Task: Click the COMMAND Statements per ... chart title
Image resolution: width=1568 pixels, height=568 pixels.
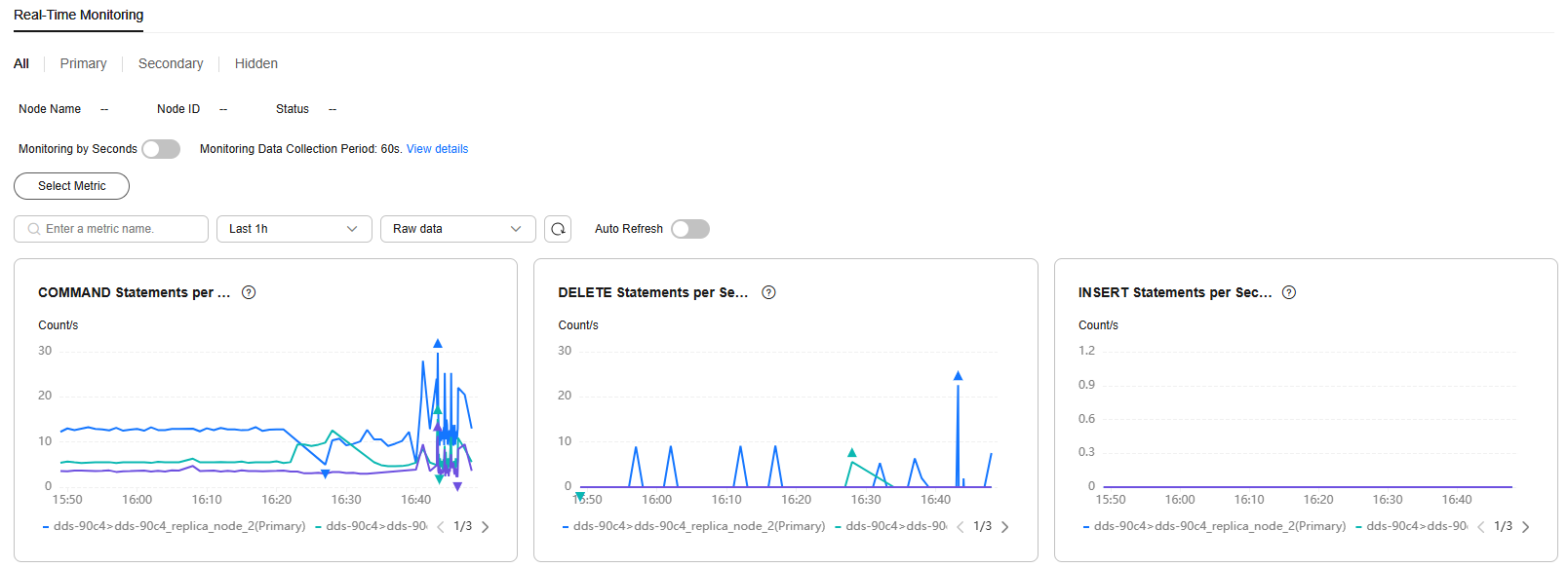Action: (x=135, y=292)
